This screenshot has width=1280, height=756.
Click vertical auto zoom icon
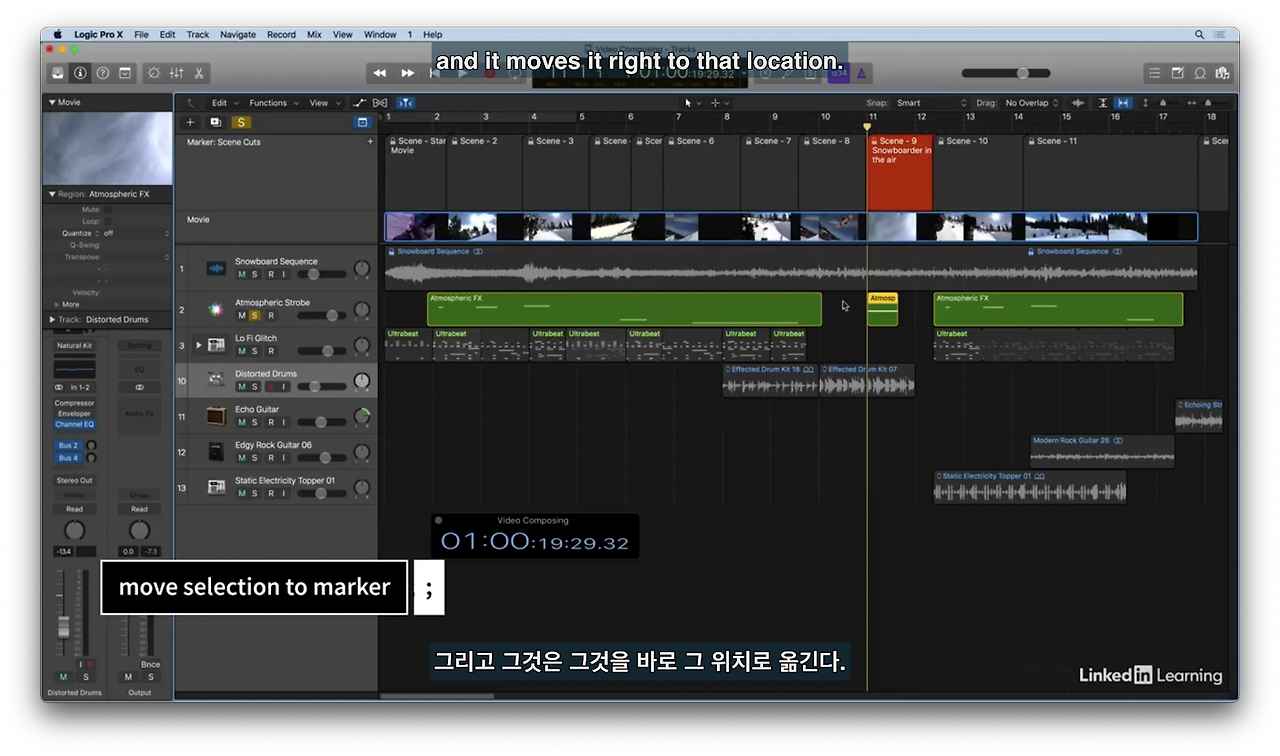[1104, 103]
